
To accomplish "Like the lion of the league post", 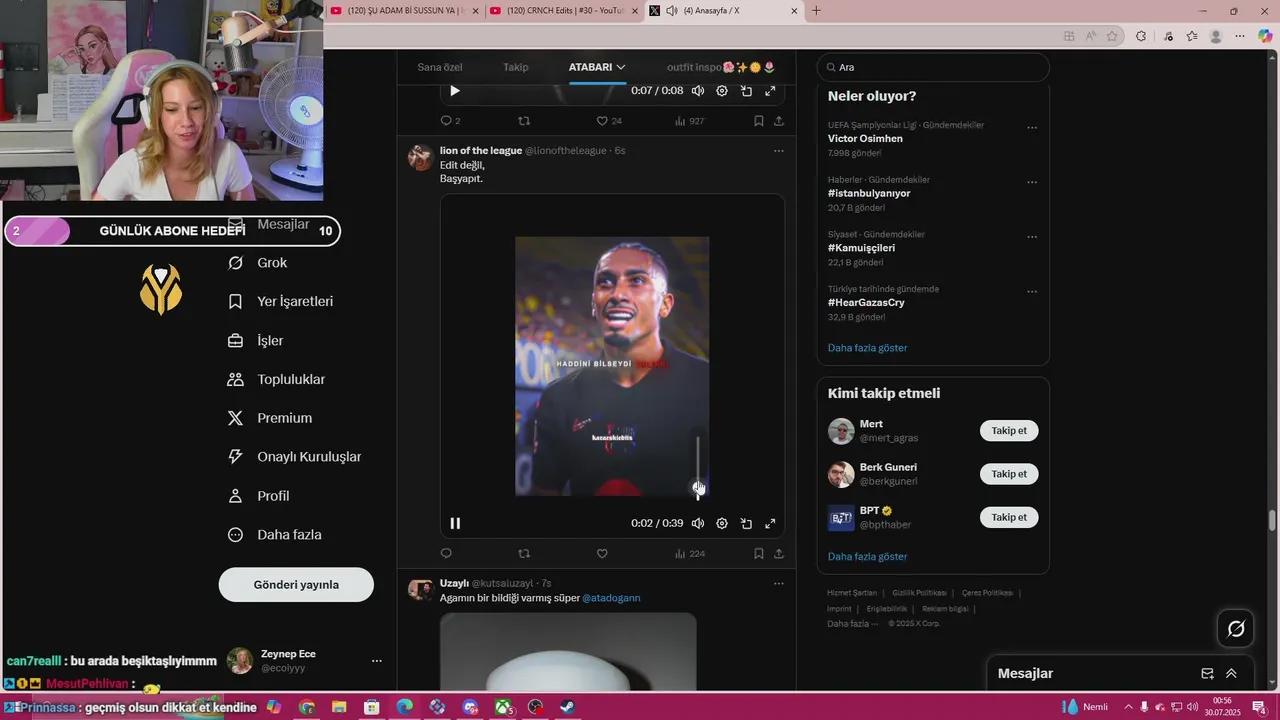I will point(602,553).
